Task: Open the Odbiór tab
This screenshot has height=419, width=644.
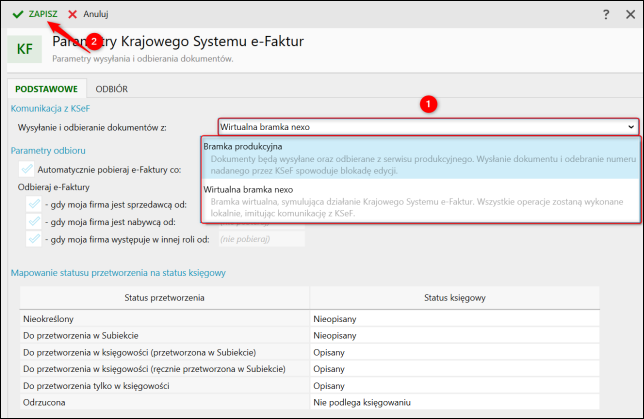Action: click(111, 89)
